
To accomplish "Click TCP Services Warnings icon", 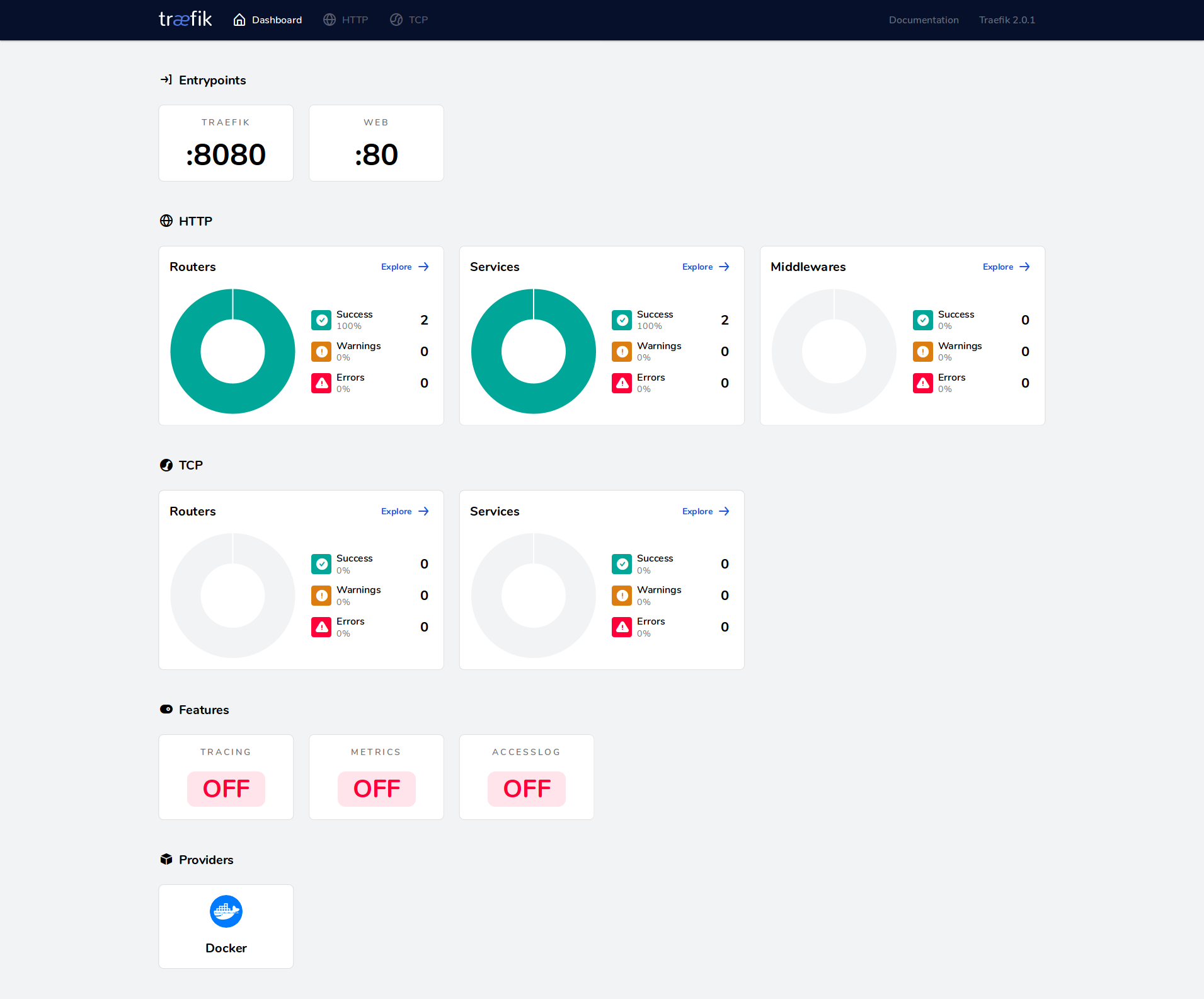I will tap(622, 596).
